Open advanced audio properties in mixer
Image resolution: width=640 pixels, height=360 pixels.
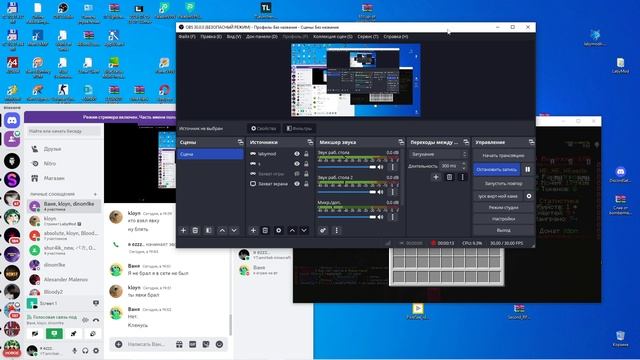tap(323, 231)
